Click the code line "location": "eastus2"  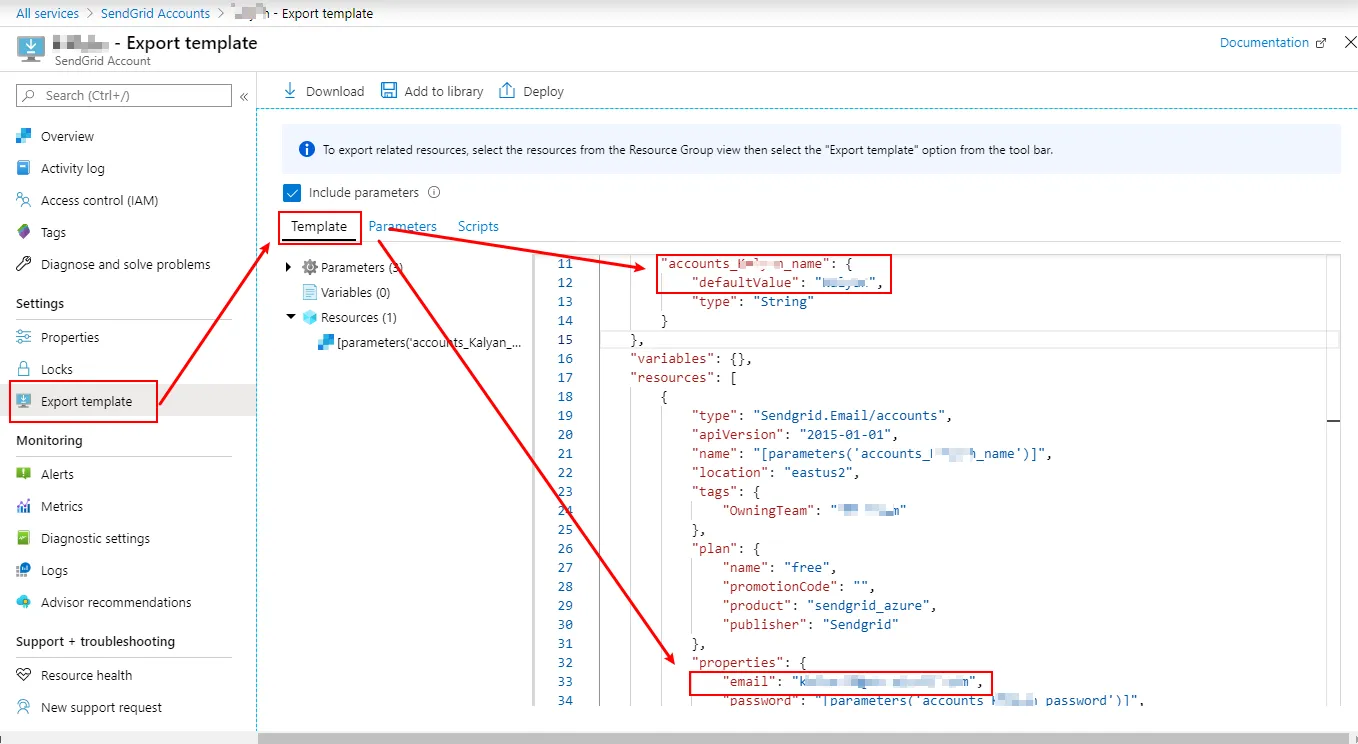[775, 473]
